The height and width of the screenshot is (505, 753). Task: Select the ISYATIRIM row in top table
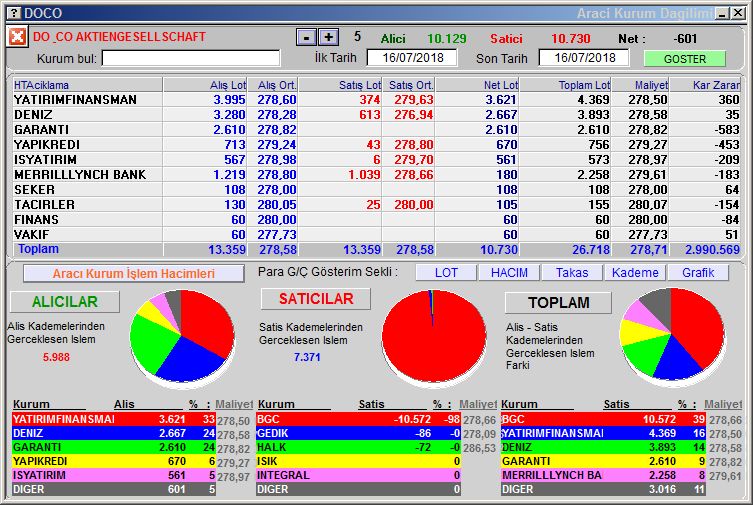click(x=376, y=159)
